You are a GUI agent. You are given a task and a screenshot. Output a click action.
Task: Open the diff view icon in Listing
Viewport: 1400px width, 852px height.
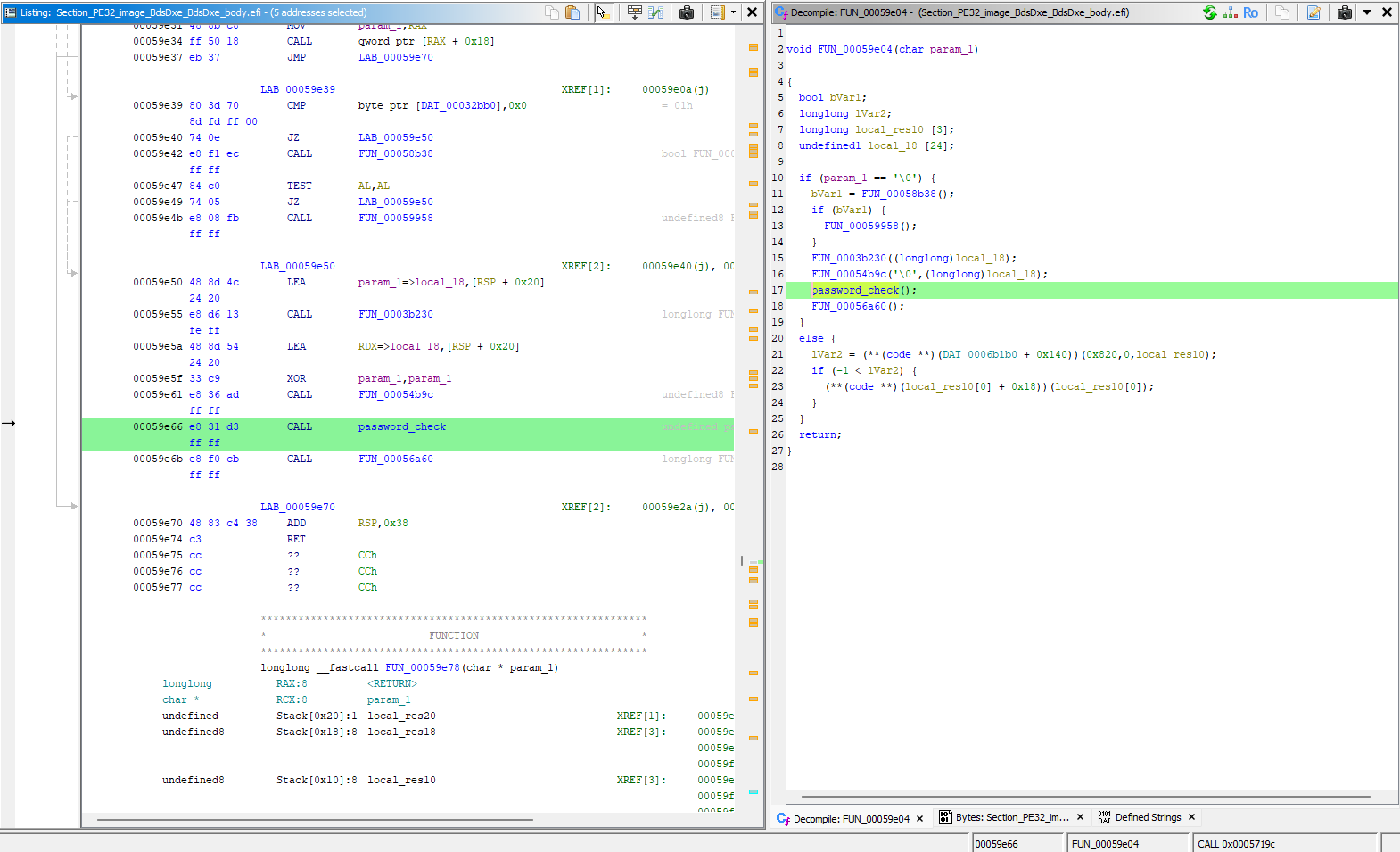(x=655, y=12)
